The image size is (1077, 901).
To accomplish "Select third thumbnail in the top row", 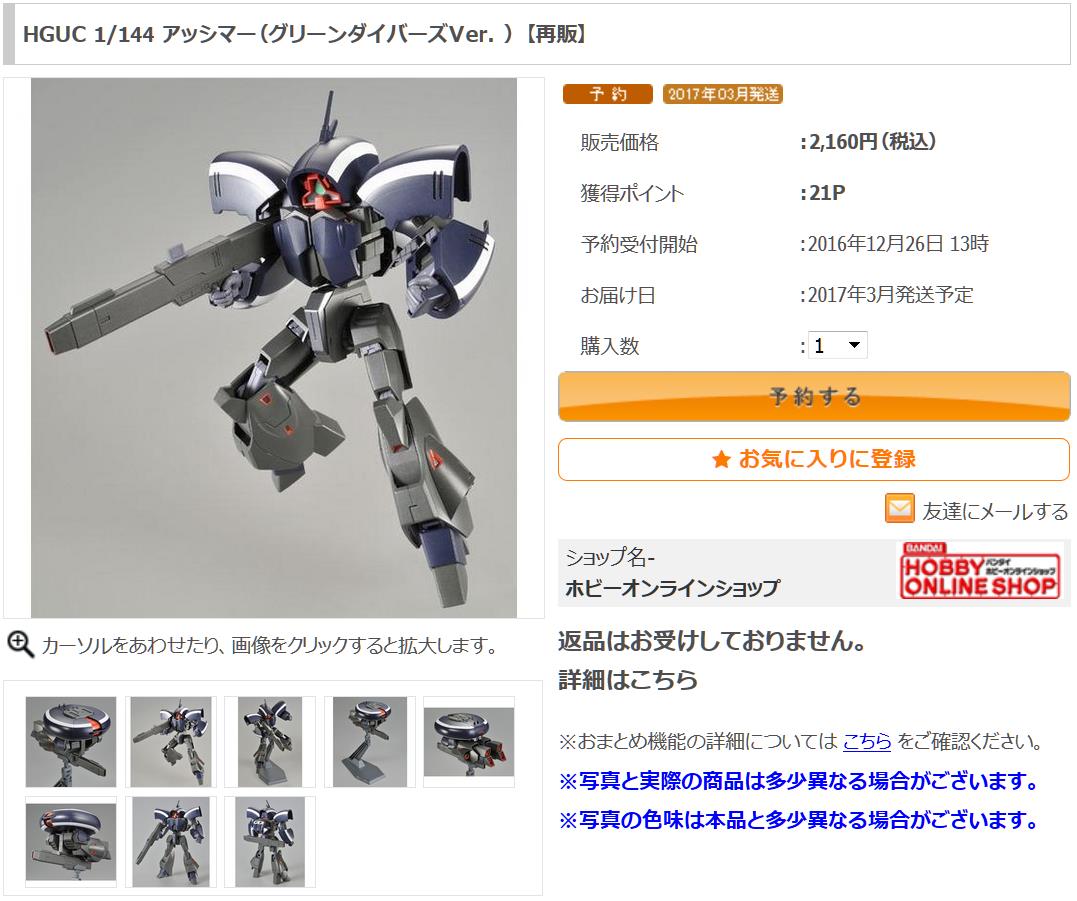I will point(270,742).
